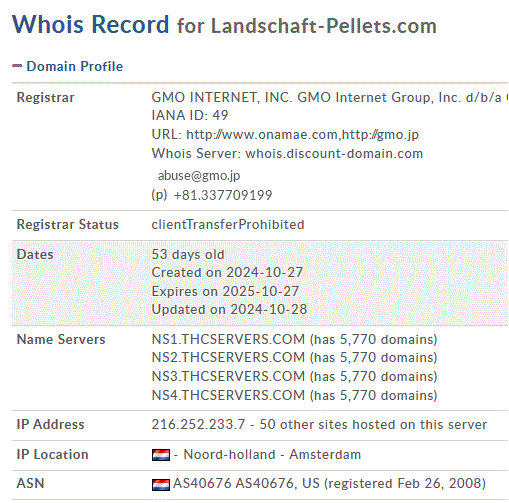
Task: Click the Created on 2024-10-27 date
Action: [227, 273]
